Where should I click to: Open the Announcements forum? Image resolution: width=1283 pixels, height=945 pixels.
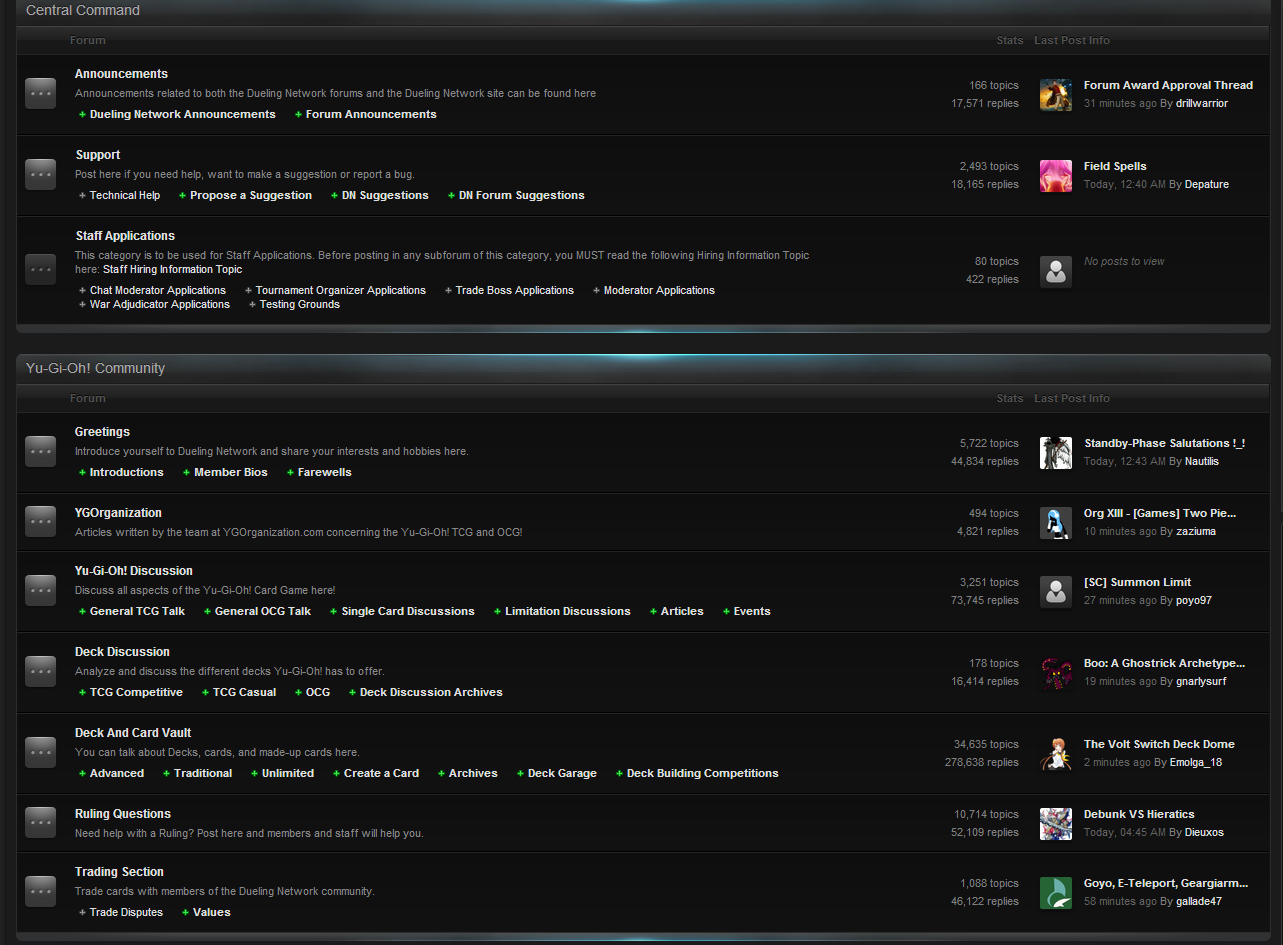[121, 74]
